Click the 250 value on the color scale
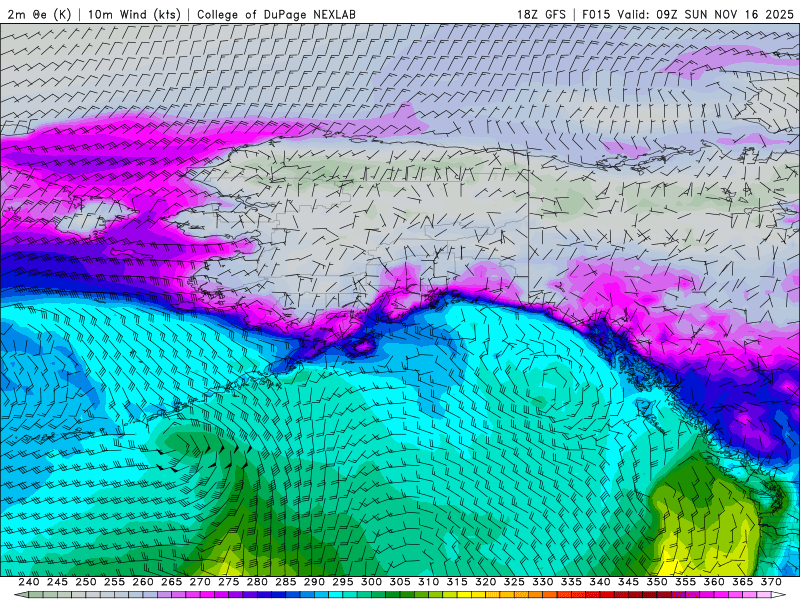 (x=86, y=582)
